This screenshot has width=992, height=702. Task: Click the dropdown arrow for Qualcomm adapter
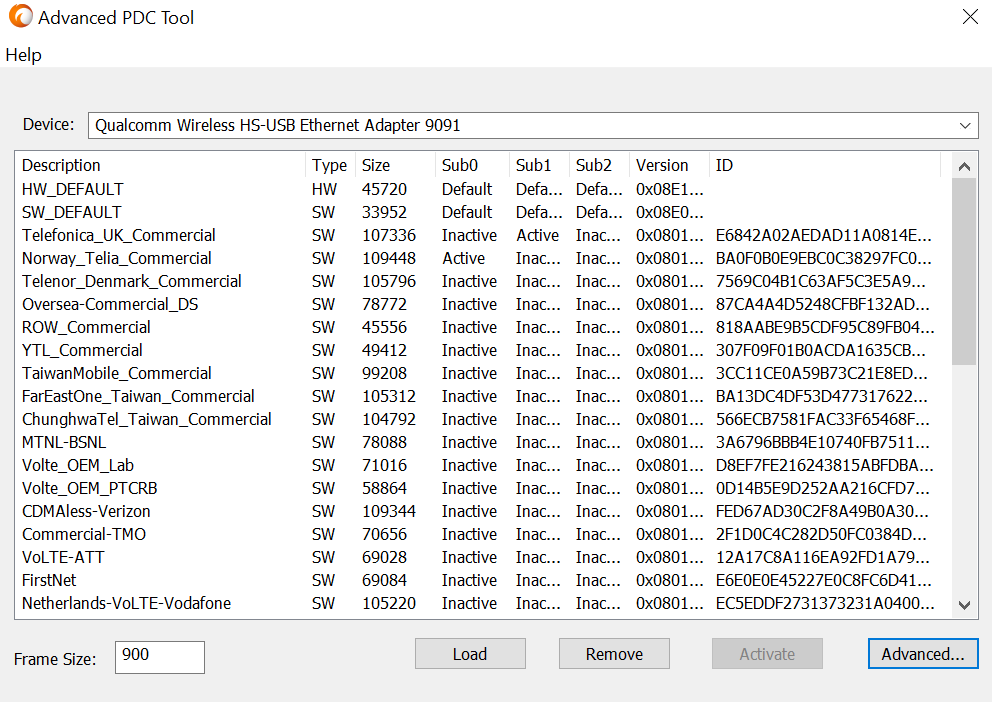pyautogui.click(x=965, y=125)
